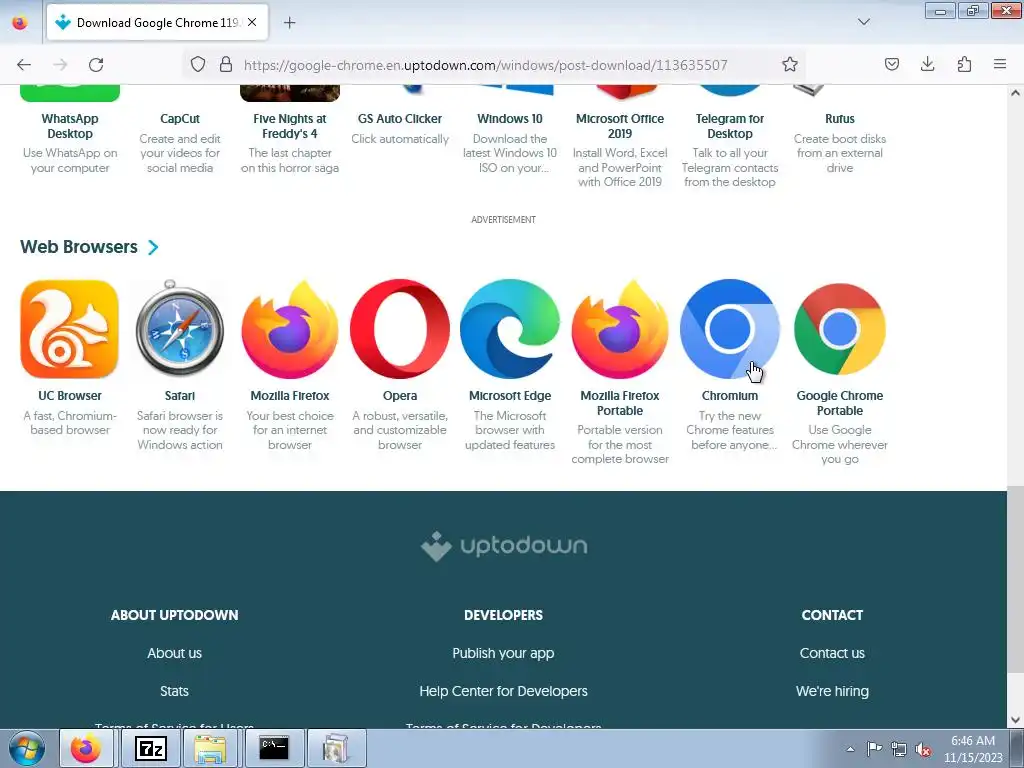Close the Download Google Chrome tab

[x=252, y=22]
